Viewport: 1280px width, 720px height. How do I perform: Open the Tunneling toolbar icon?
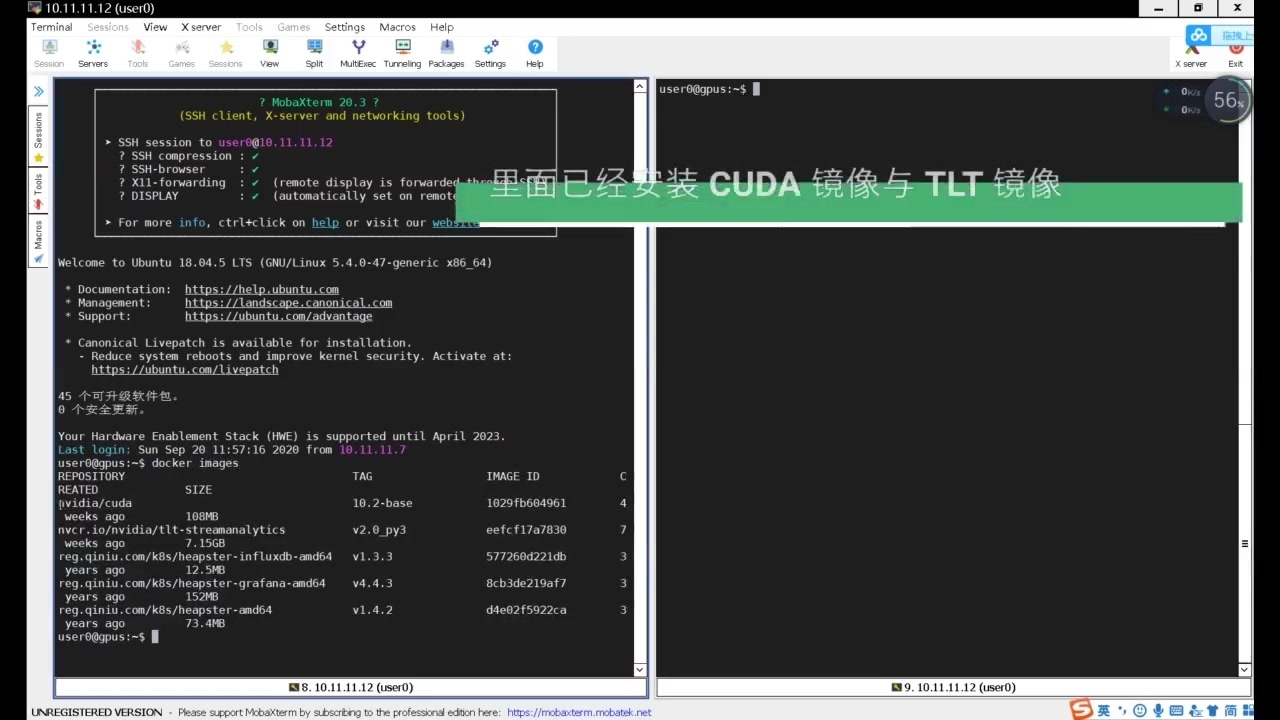[x=402, y=54]
